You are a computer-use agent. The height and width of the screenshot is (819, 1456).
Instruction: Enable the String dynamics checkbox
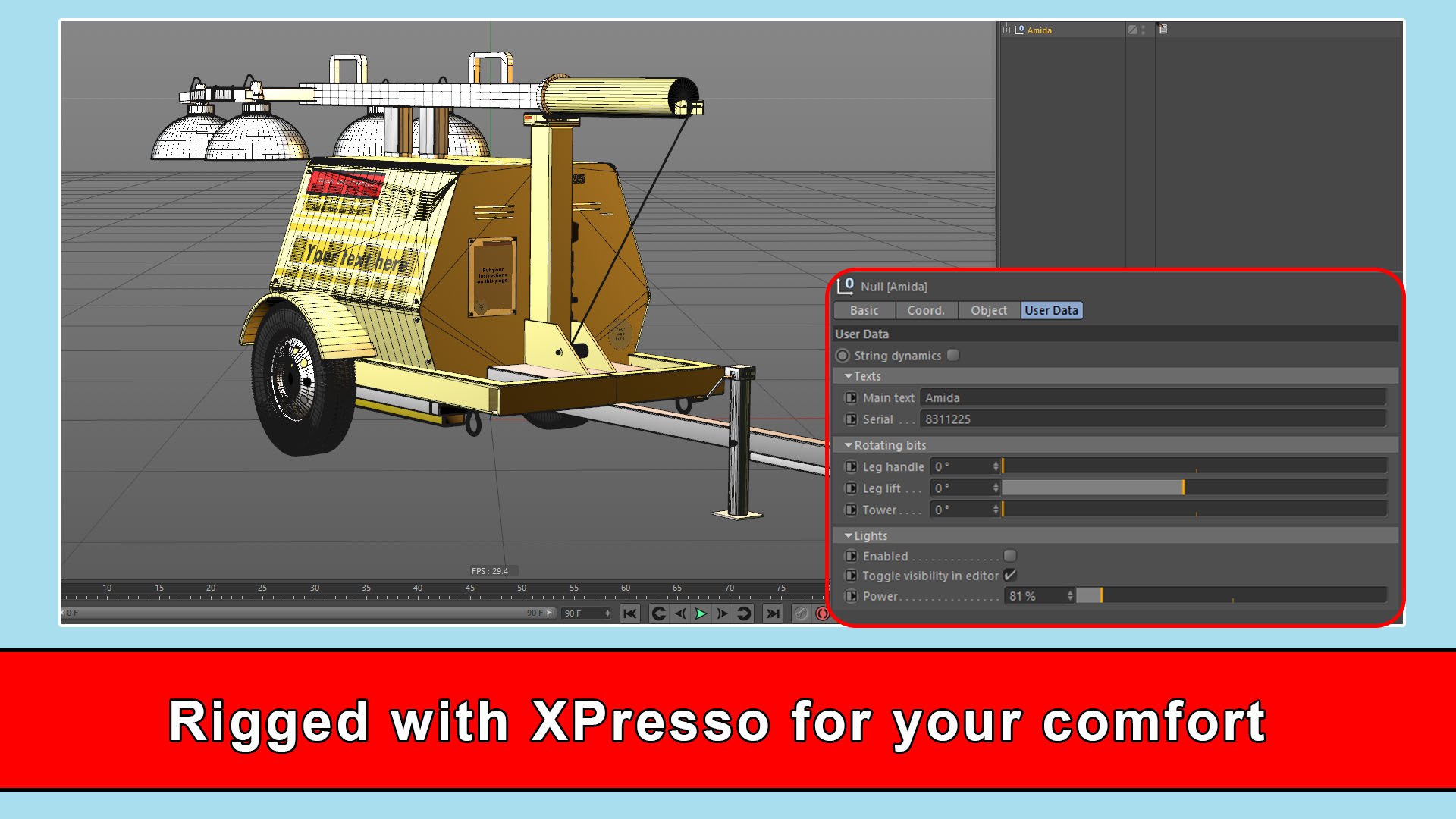pyautogui.click(x=953, y=355)
